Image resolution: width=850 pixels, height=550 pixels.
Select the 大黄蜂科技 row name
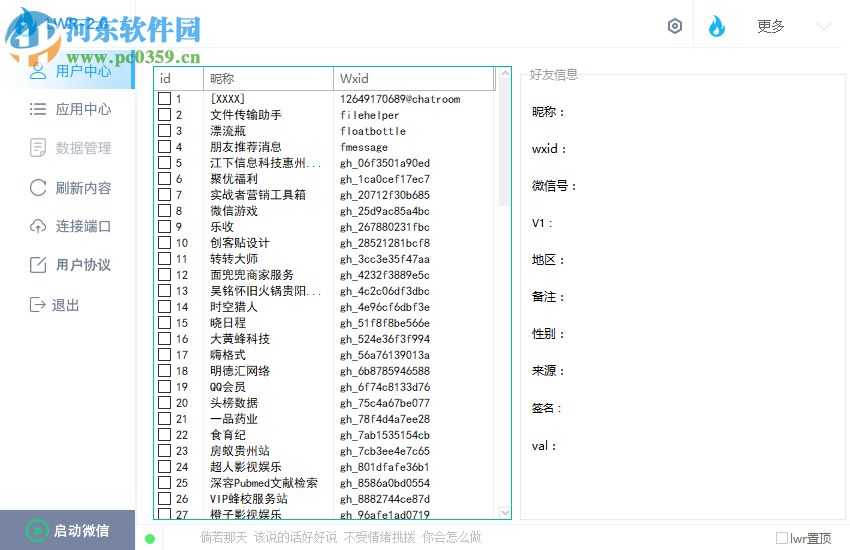[x=240, y=339]
